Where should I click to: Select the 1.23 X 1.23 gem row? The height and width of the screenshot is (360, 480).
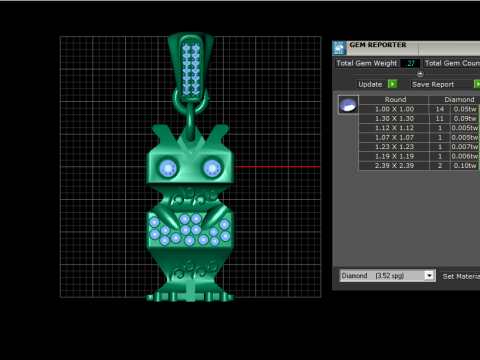(x=419, y=147)
